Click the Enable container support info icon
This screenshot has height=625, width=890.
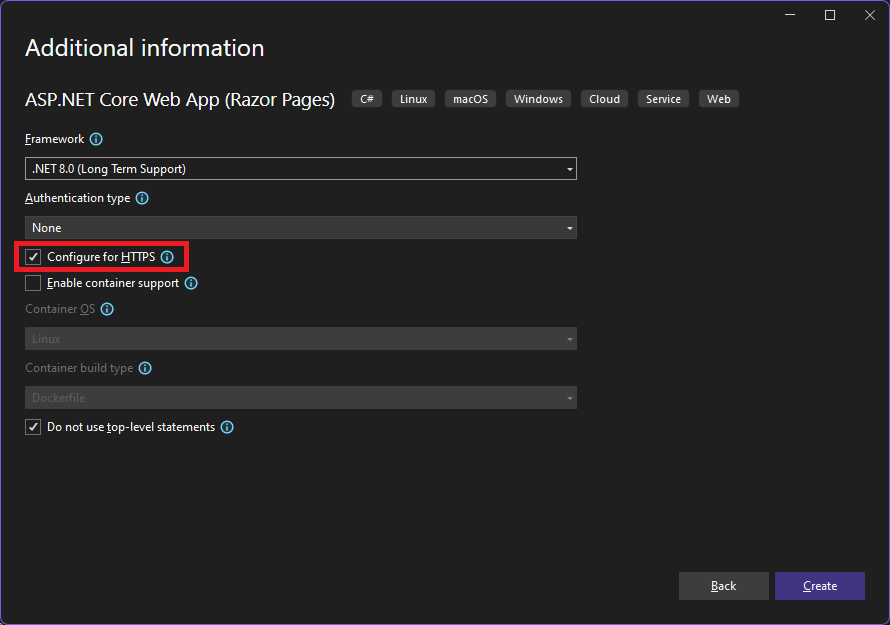coord(190,283)
